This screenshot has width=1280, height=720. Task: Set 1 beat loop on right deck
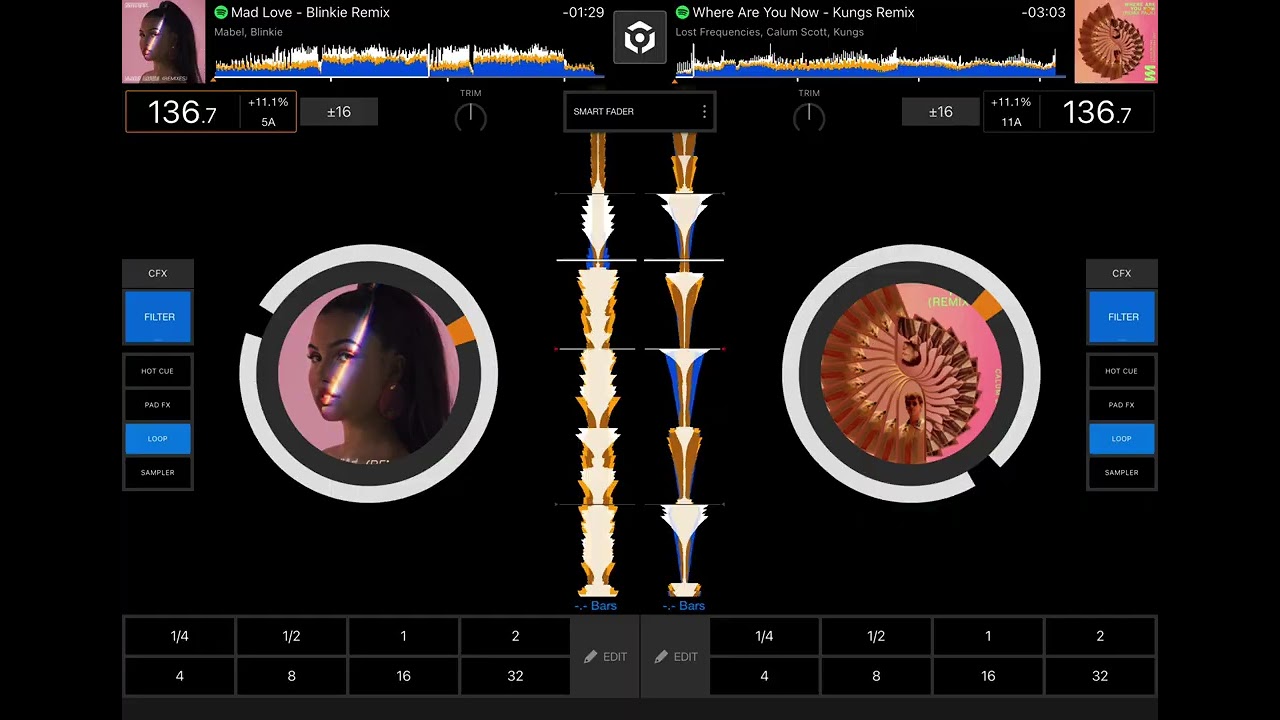[988, 636]
